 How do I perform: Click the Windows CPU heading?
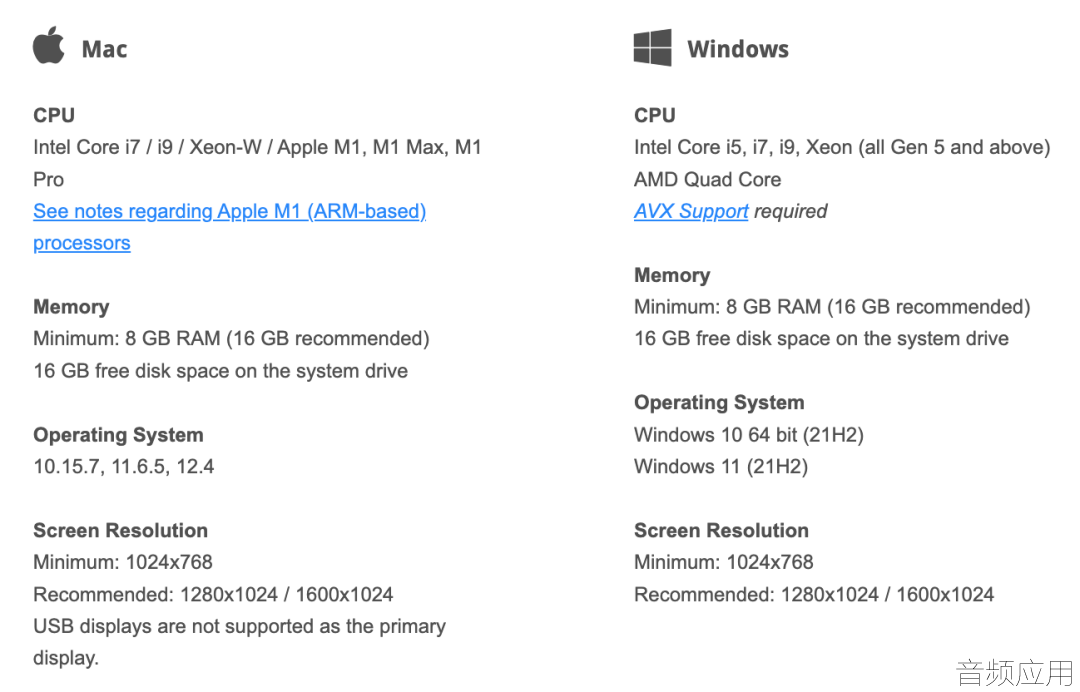(654, 115)
